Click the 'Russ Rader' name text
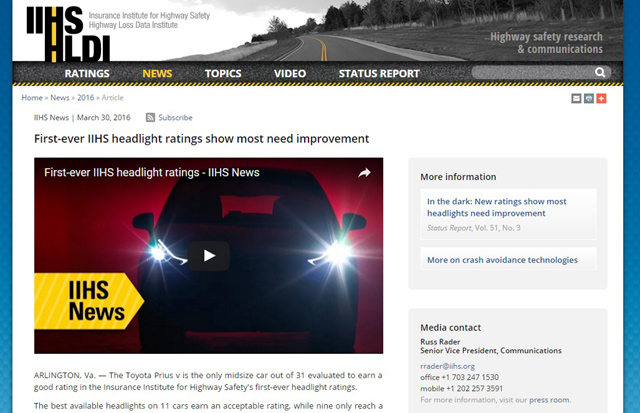Image resolution: width=640 pixels, height=413 pixels. coord(440,342)
